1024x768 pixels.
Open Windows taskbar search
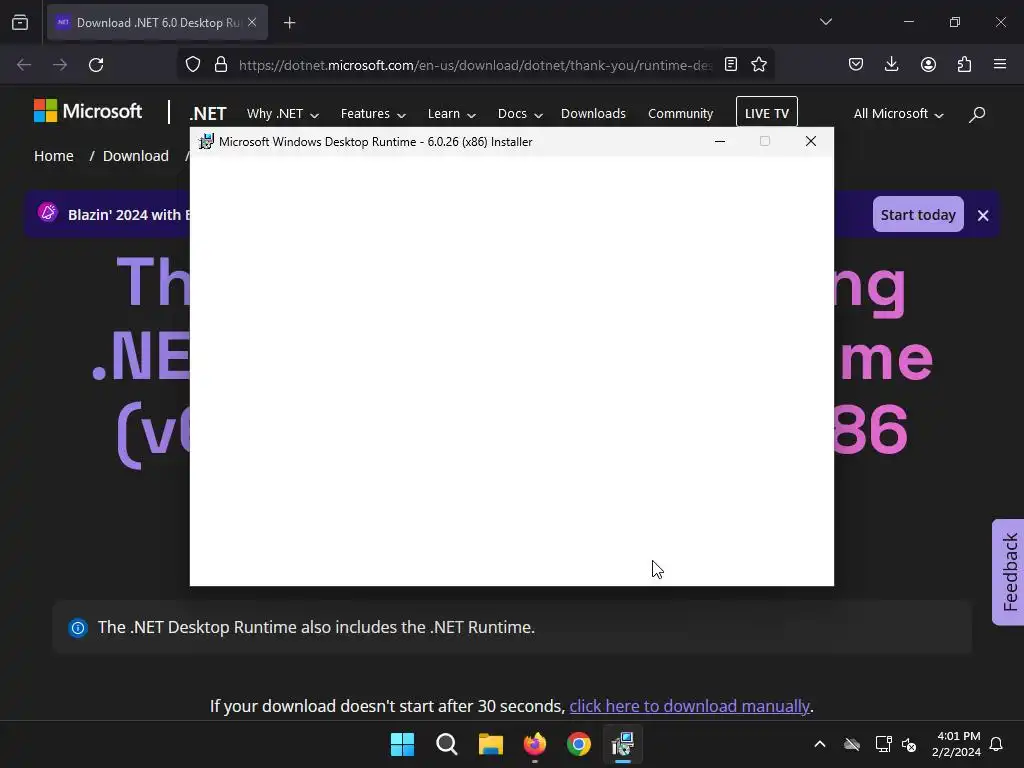447,744
